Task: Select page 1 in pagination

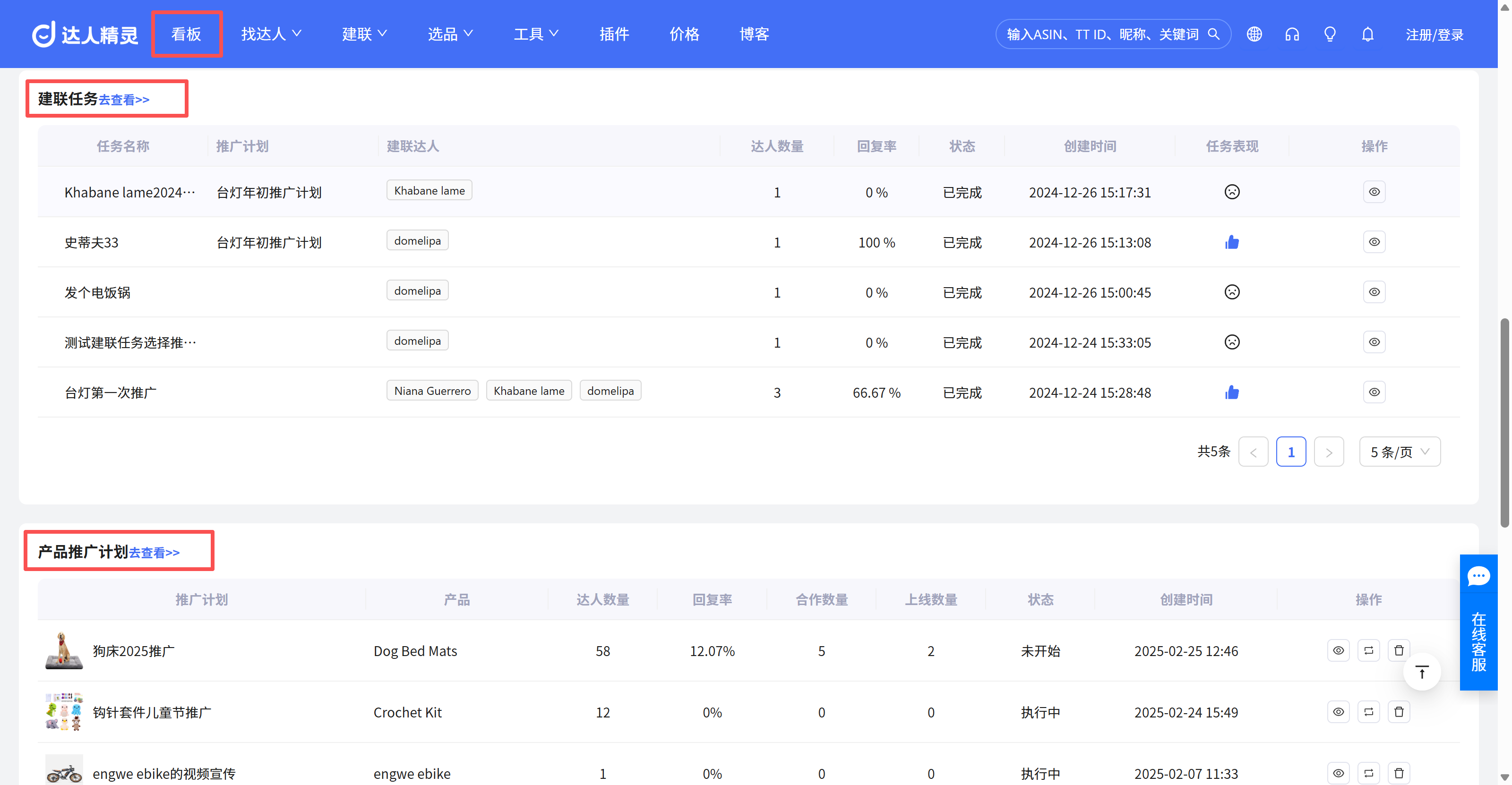Action: coord(1291,452)
